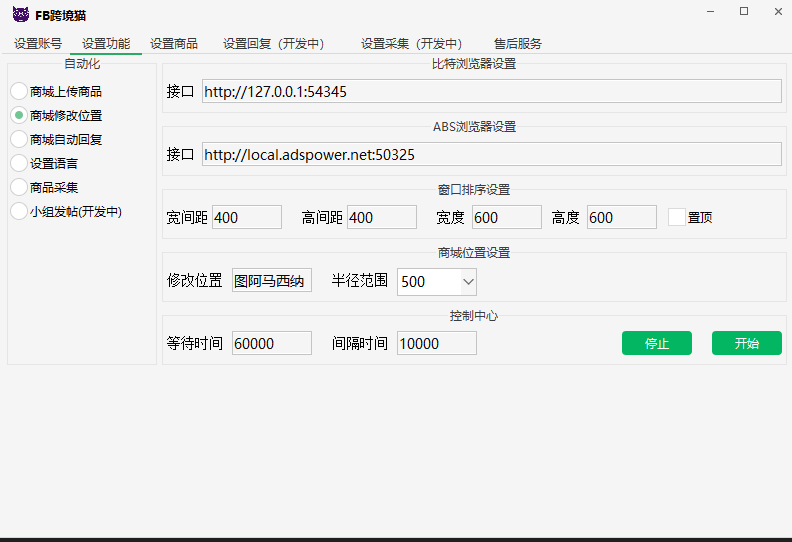Viewport: 792px width, 542px height.
Task: Go to 设置采集 (开发中) tab
Action: (411, 44)
